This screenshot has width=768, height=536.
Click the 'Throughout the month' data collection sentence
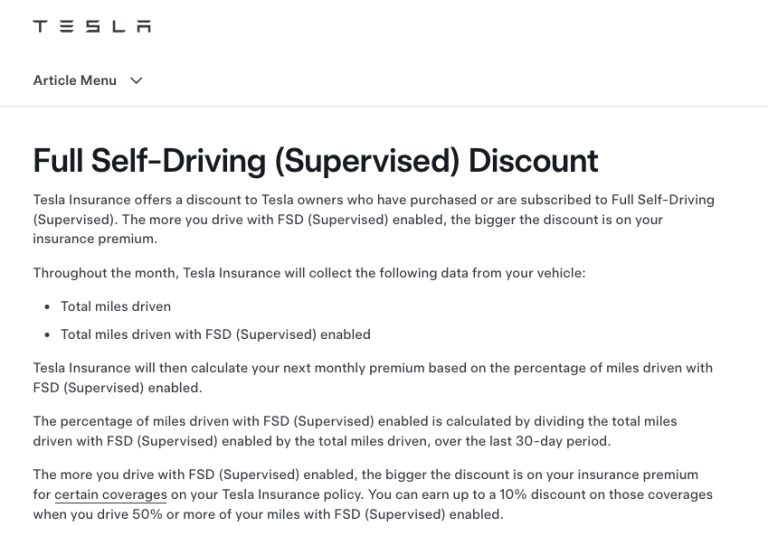point(309,273)
